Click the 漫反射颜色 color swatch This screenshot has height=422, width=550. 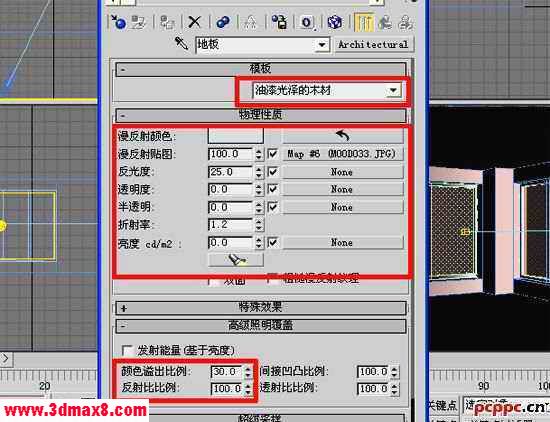pos(236,136)
